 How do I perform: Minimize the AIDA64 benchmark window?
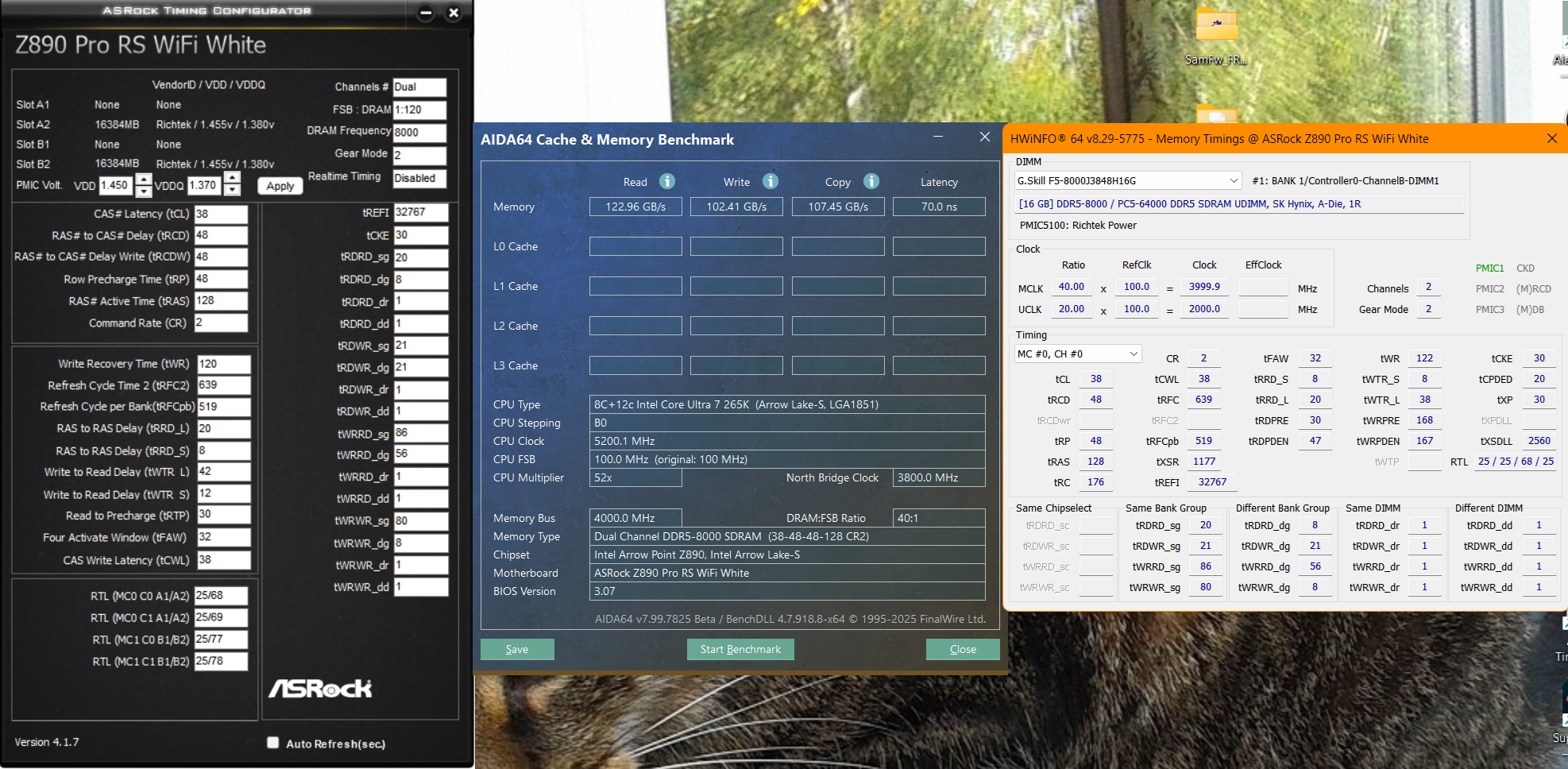point(938,137)
